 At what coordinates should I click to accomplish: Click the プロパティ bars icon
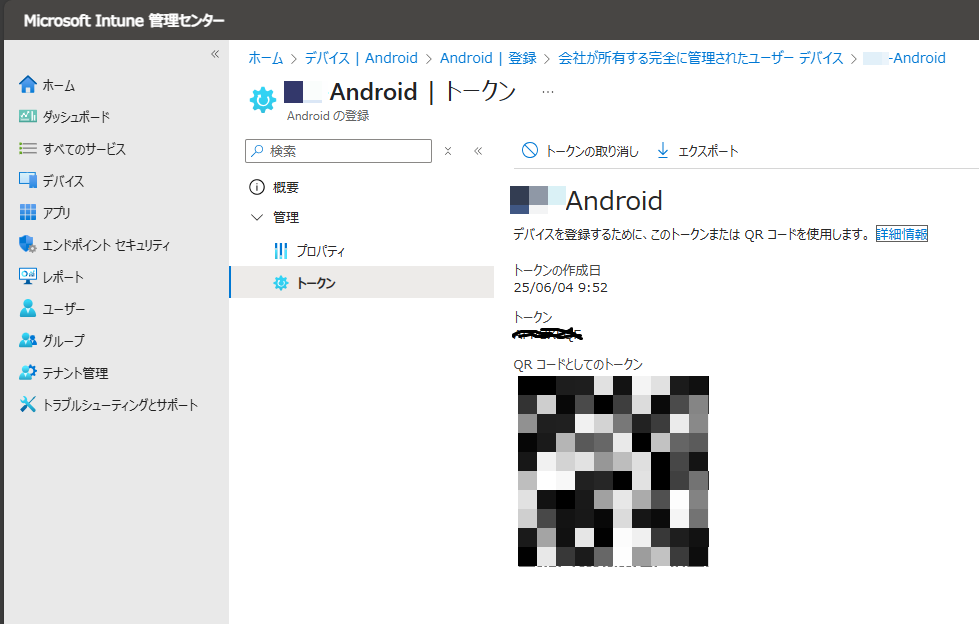(x=281, y=251)
